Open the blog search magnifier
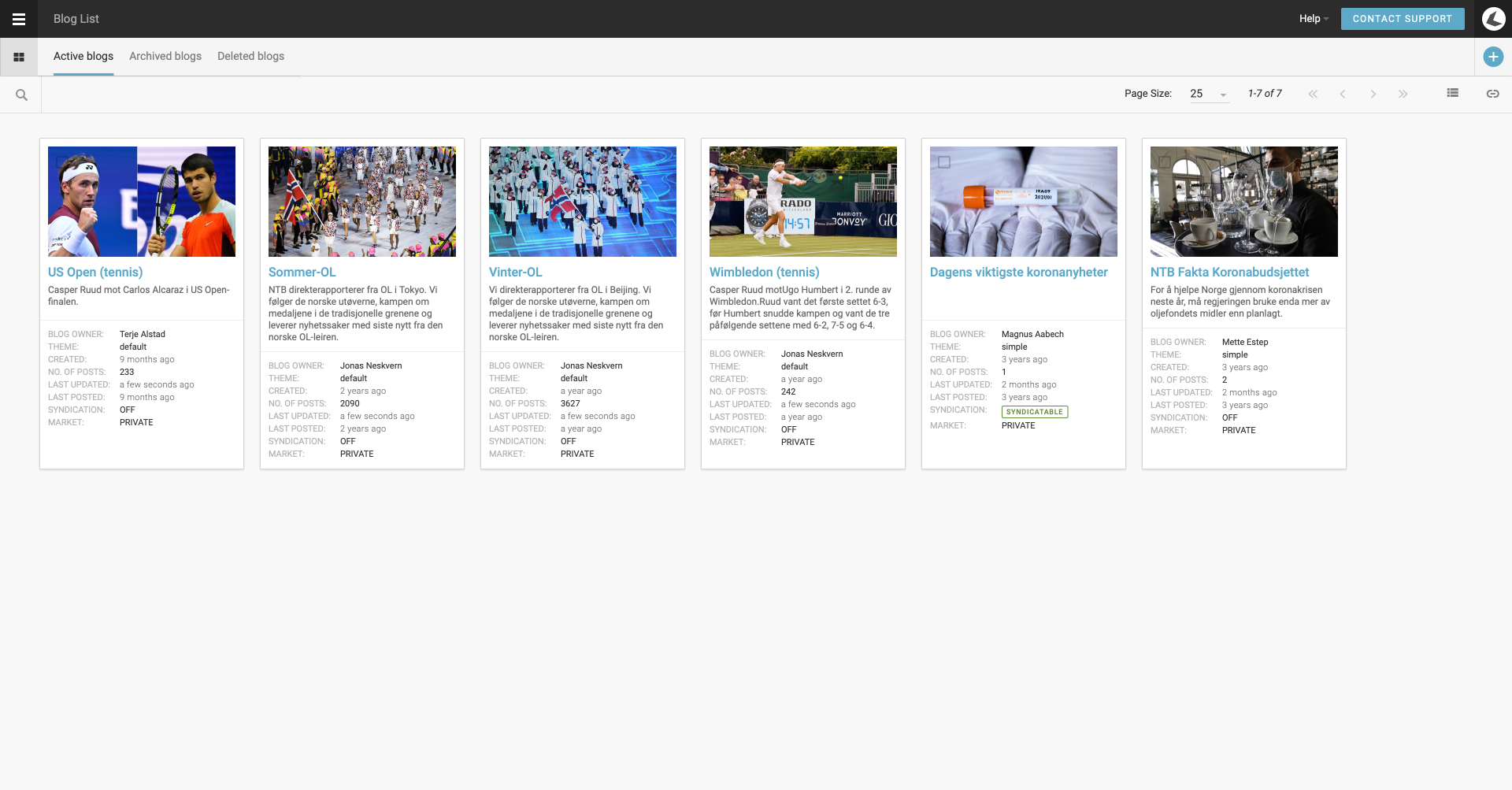This screenshot has width=1512, height=790. coord(21,95)
